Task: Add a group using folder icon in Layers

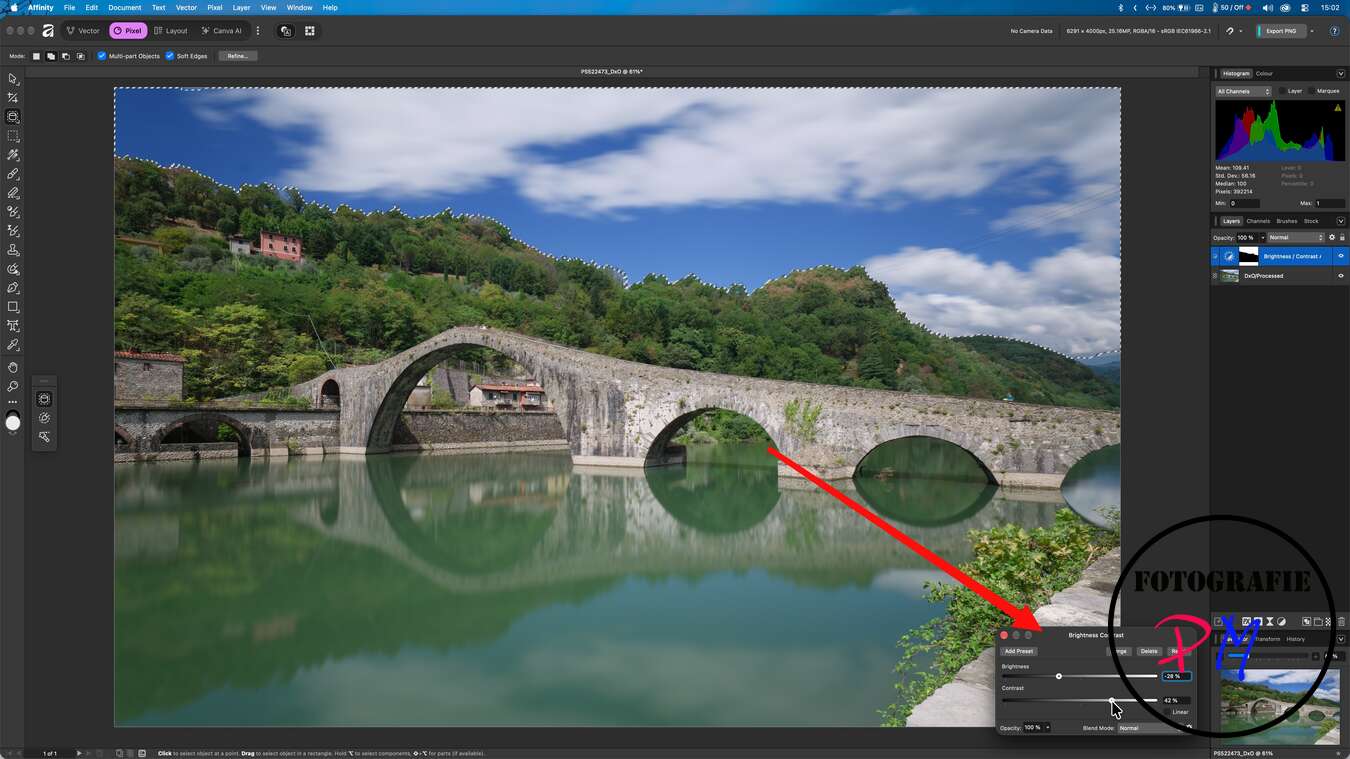Action: pos(1318,622)
